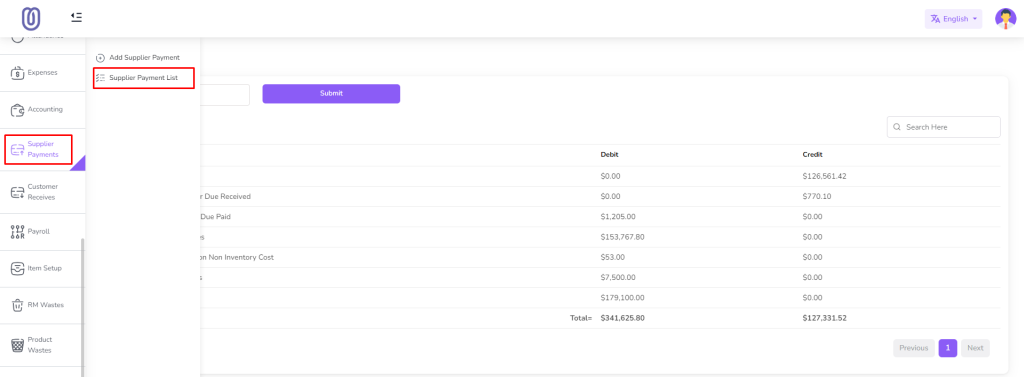Sort by the Debit column header
Screen dimensions: 1024x377
(x=609, y=155)
